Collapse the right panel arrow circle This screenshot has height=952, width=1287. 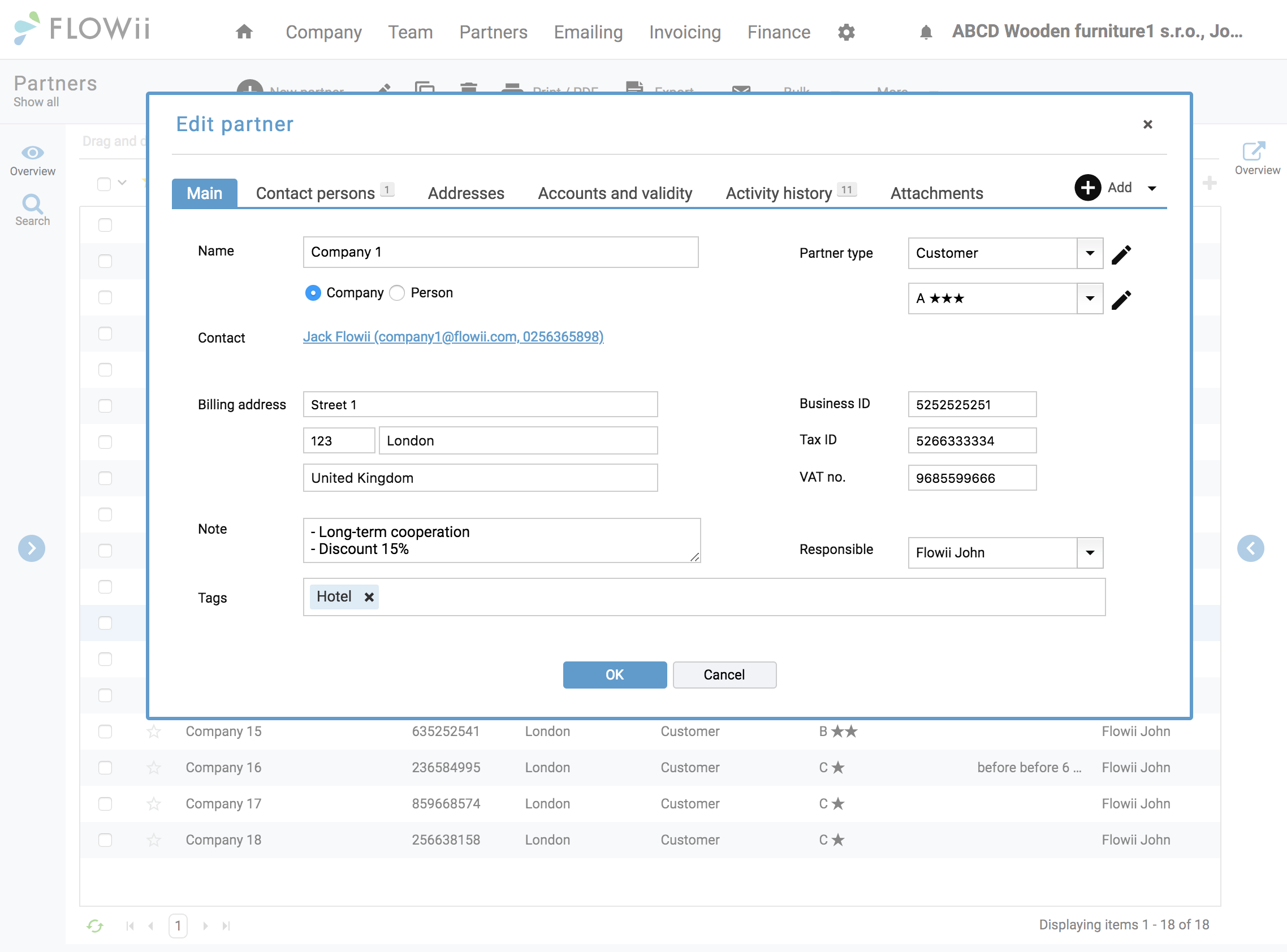point(1250,548)
